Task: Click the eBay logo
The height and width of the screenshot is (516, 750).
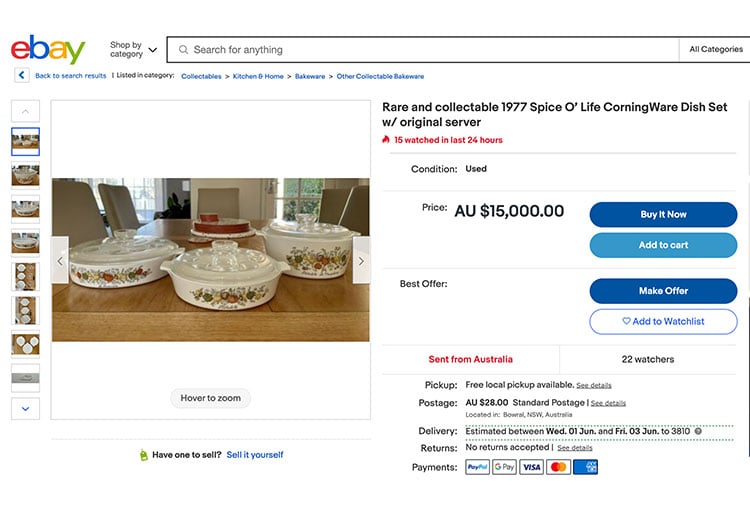Action: pyautogui.click(x=47, y=49)
